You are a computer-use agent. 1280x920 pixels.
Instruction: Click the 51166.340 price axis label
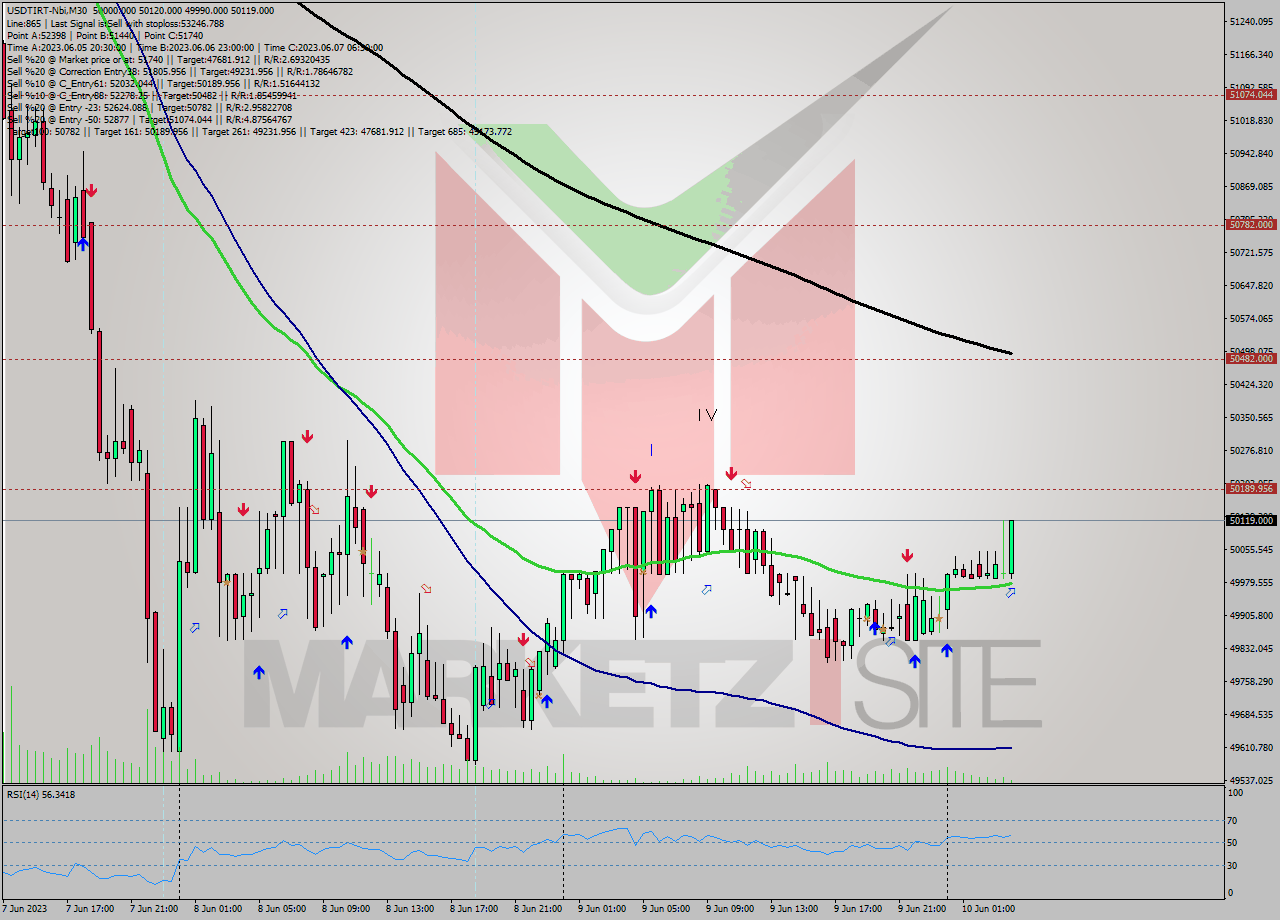(x=1254, y=54)
